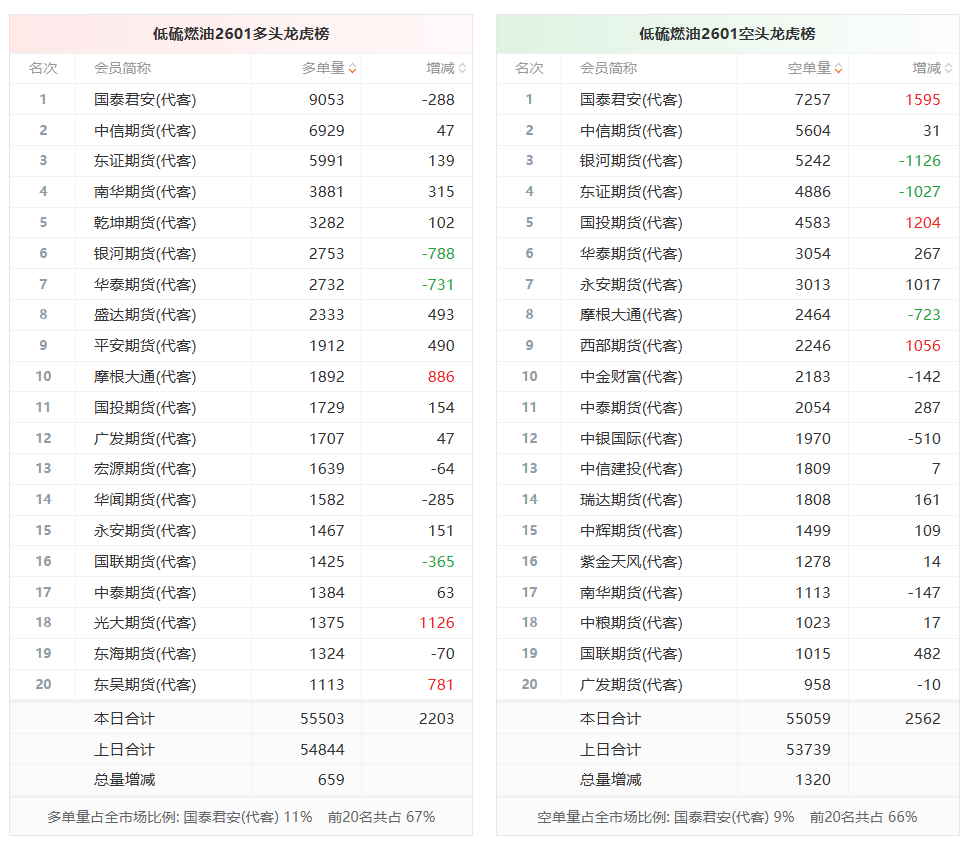The width and height of the screenshot is (969, 842).
Task: Click 空单量占全市场比例 footer text
Action: coord(727,817)
